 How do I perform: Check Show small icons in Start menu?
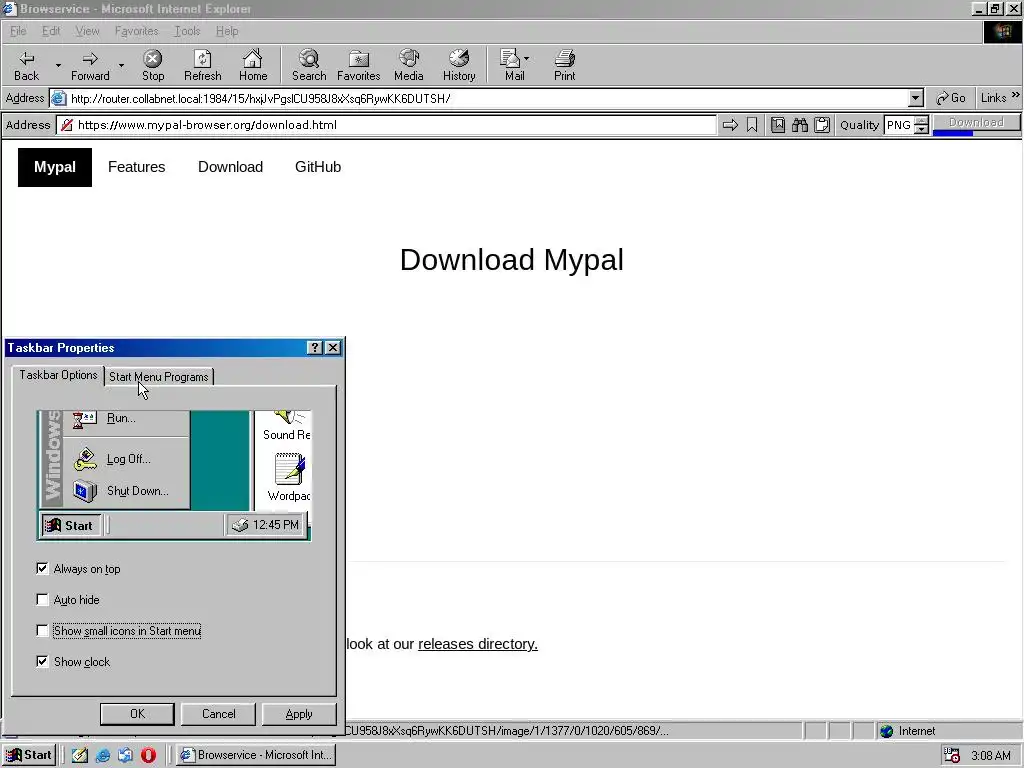coord(42,631)
